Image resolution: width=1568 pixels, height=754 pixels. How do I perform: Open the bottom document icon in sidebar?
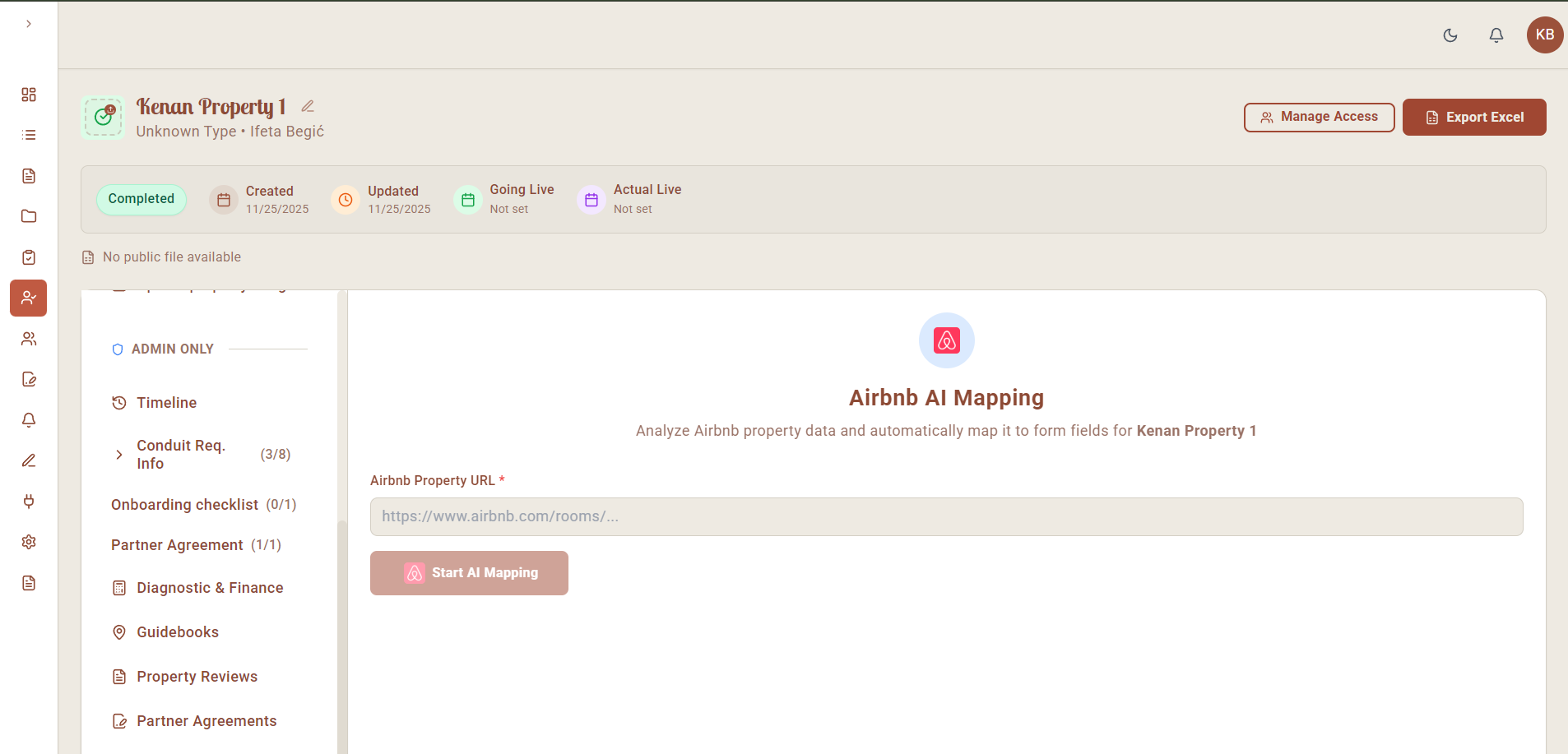coord(29,583)
